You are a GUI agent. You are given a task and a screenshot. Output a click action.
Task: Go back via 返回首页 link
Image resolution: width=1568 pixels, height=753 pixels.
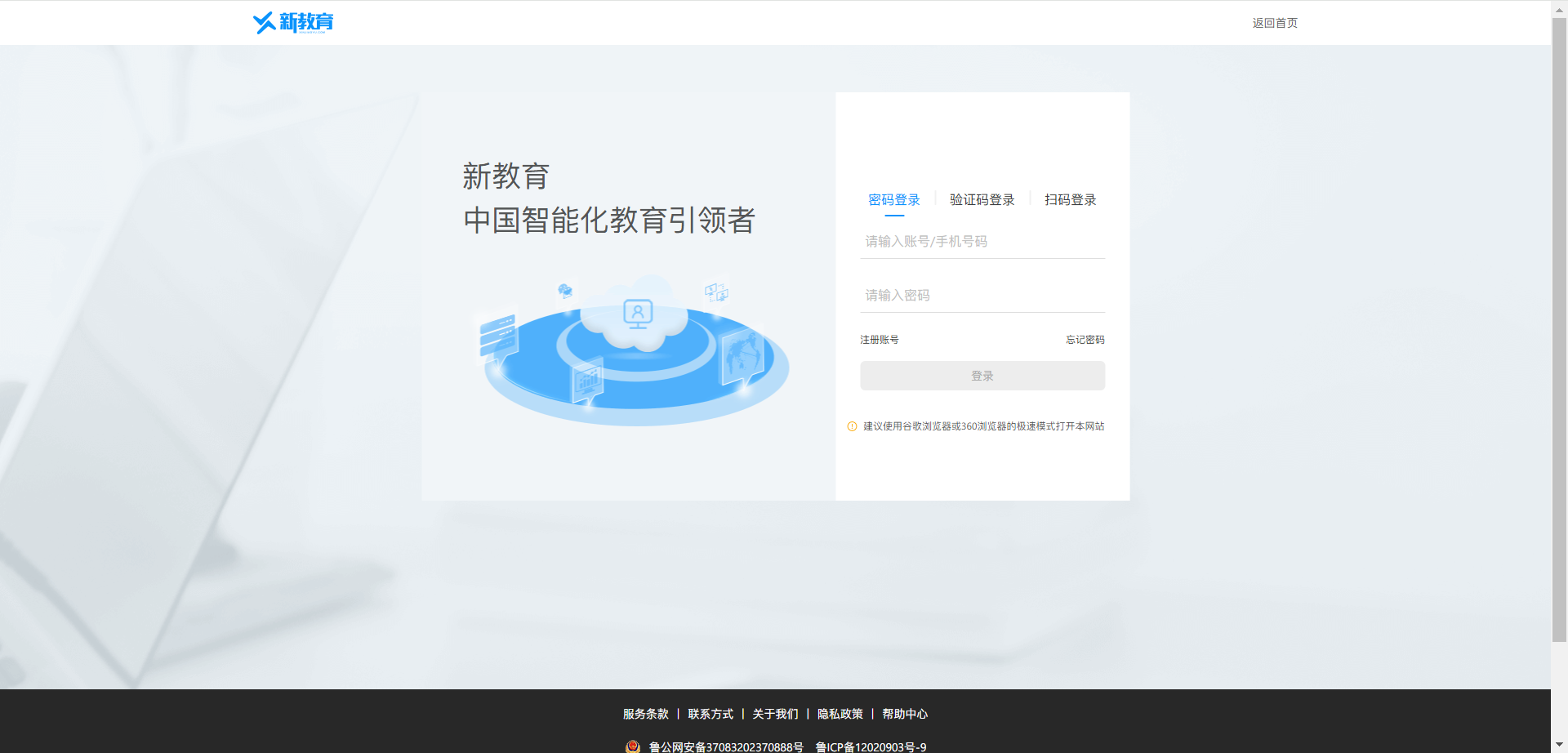[x=1274, y=23]
